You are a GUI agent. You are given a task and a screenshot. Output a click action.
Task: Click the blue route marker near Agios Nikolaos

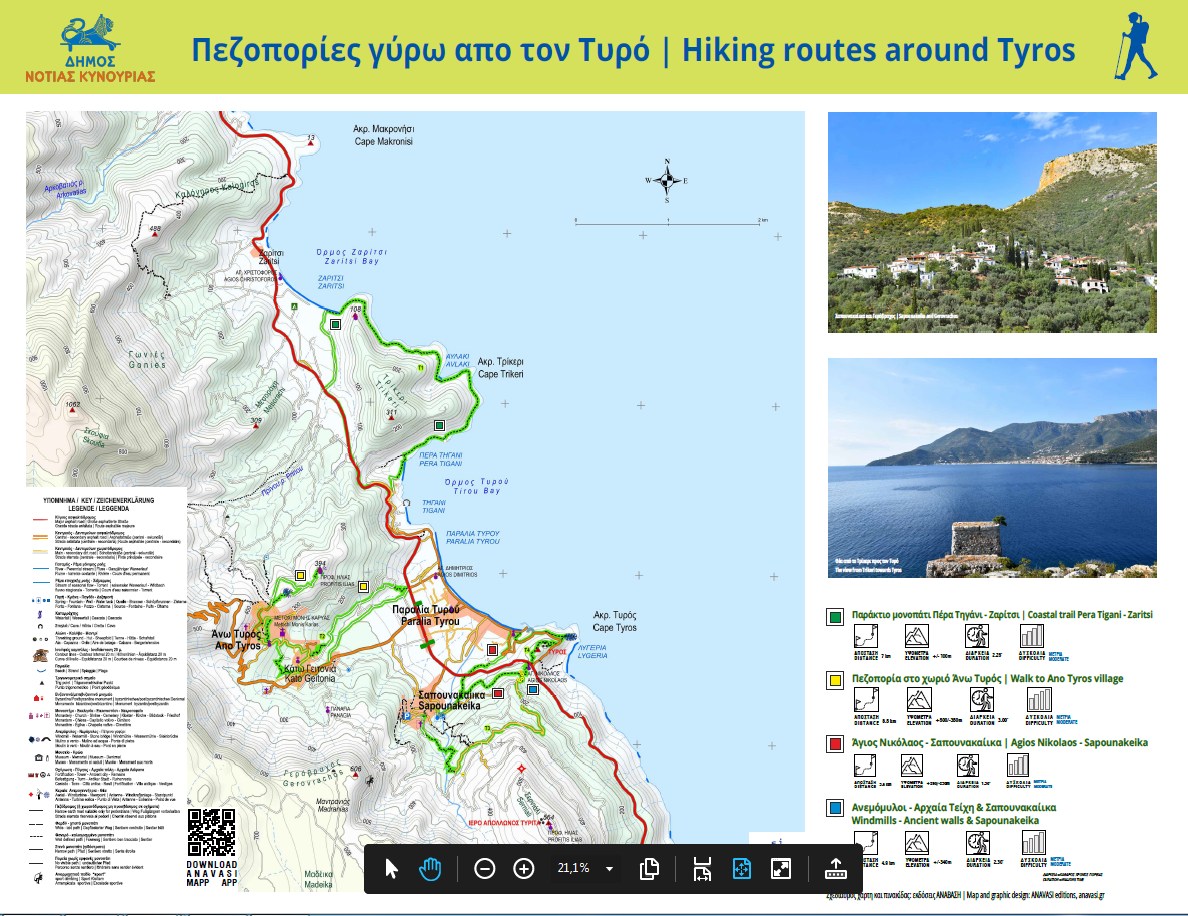point(533,689)
